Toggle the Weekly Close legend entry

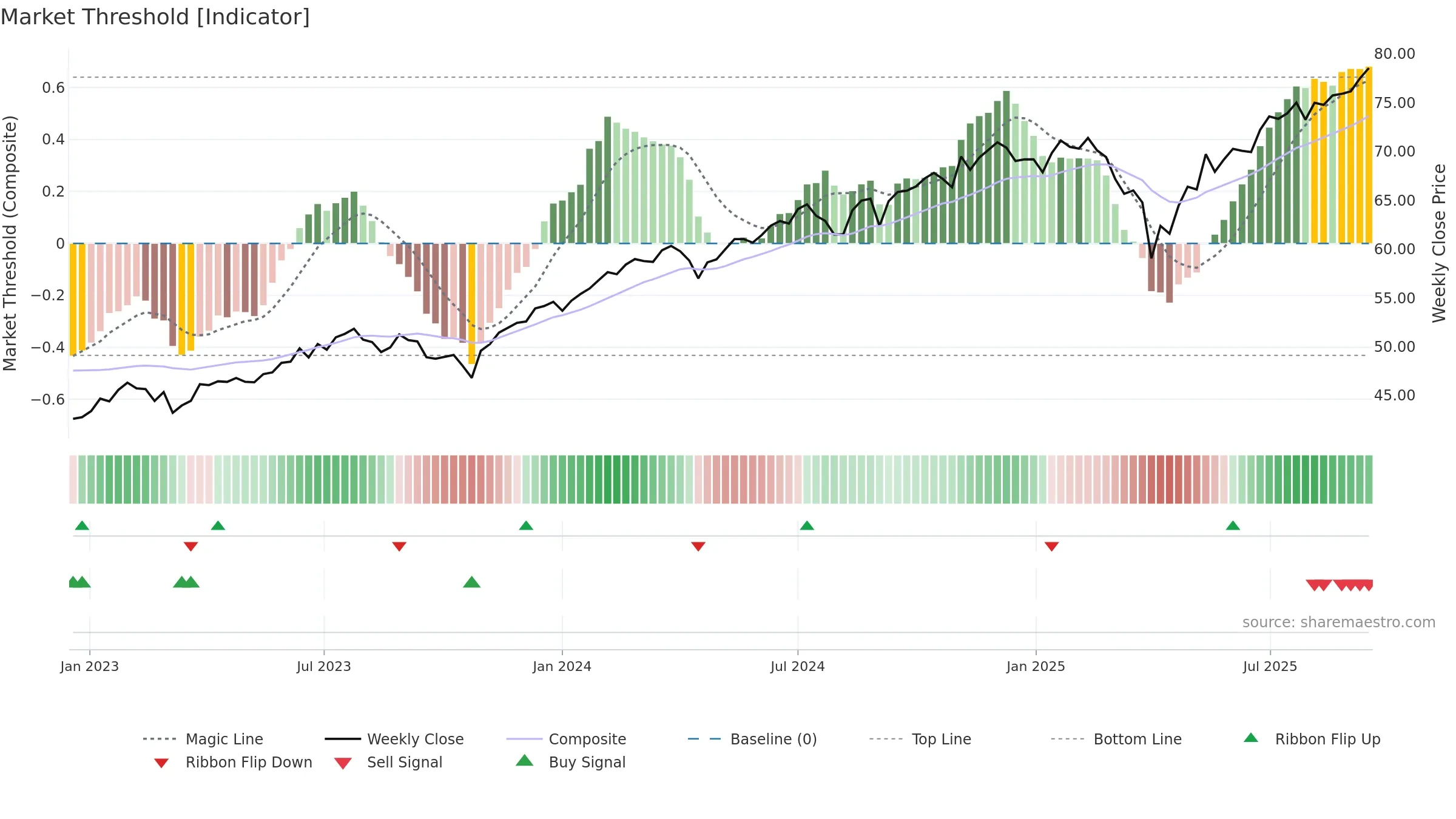point(394,739)
